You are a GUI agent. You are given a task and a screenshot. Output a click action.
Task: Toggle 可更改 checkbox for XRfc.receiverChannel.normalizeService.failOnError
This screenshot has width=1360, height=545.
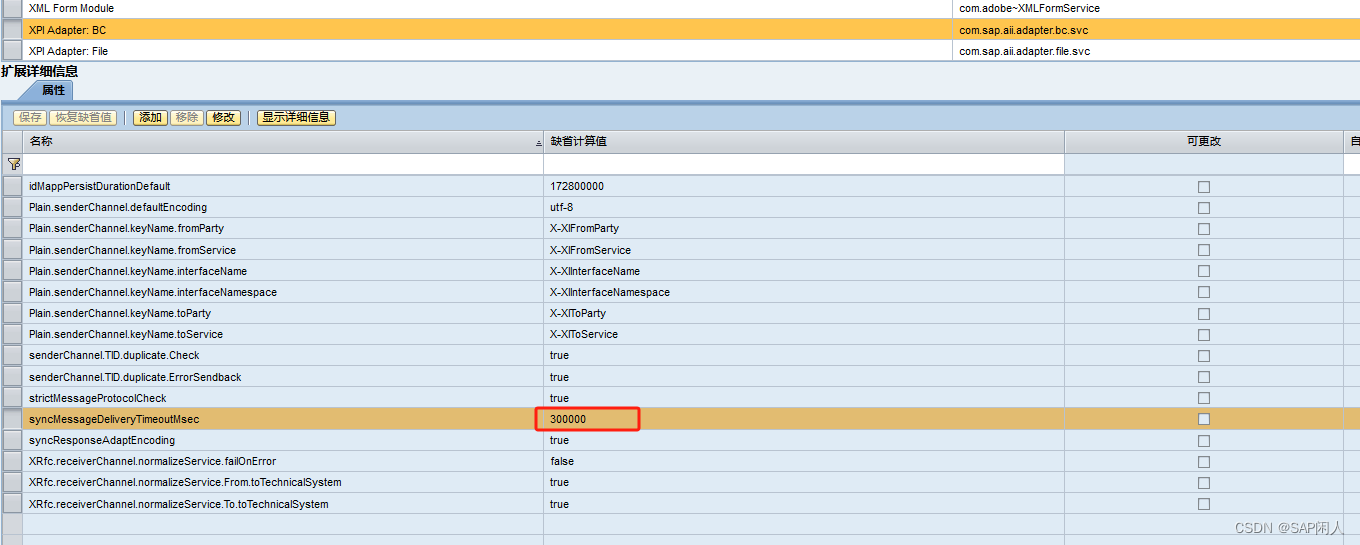(x=1204, y=462)
